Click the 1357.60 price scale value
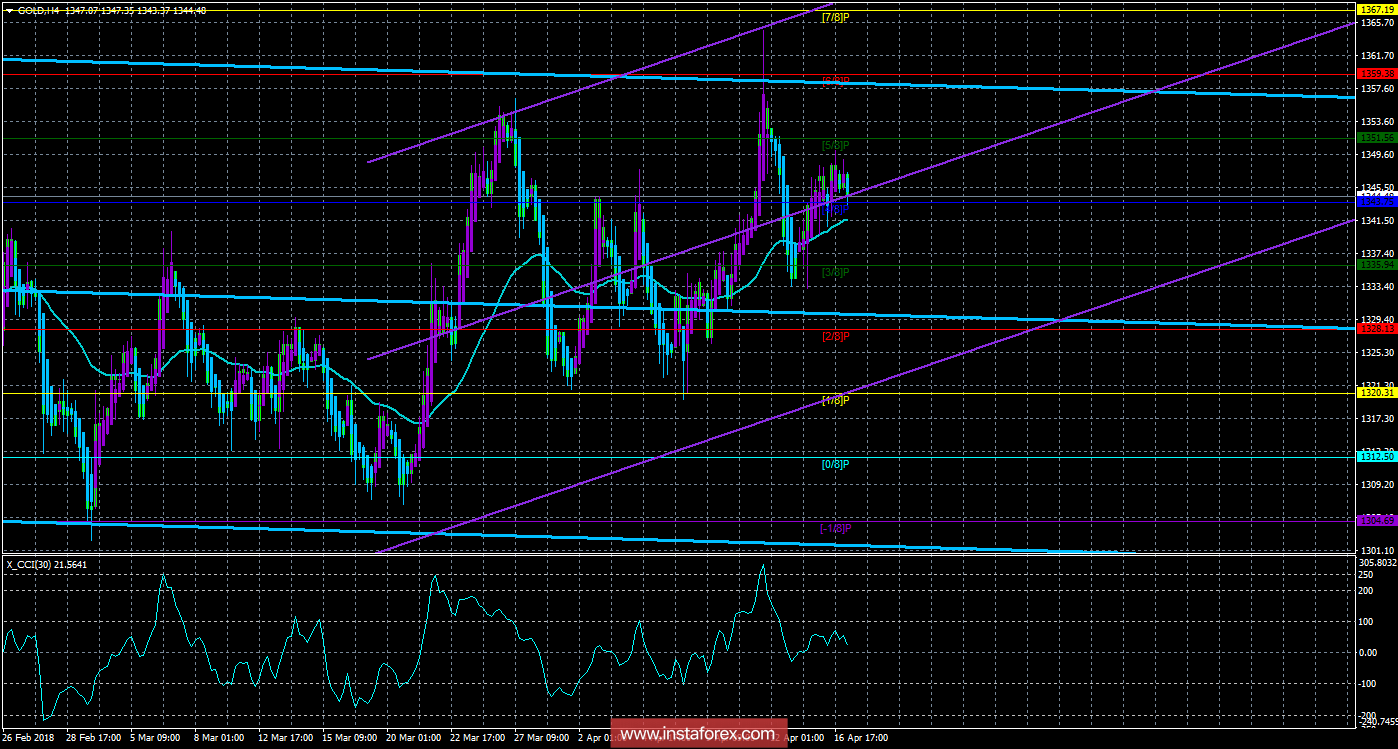Screen dimensions: 1398x749 [1376, 89]
